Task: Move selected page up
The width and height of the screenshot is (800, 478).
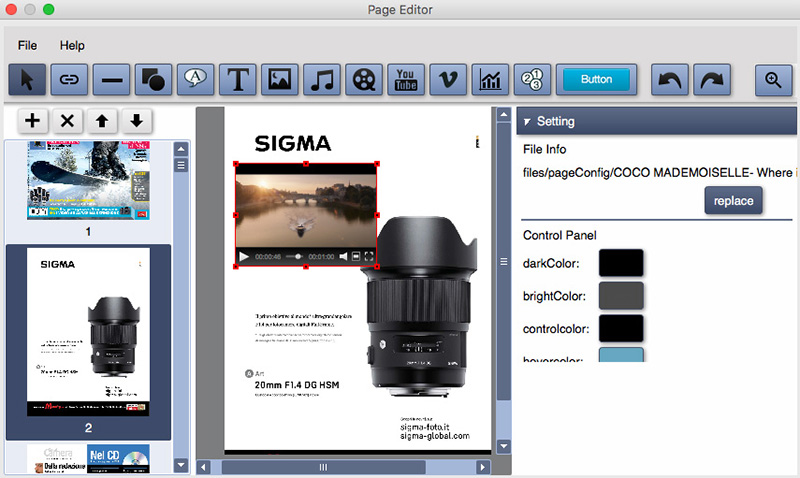Action: (x=102, y=121)
